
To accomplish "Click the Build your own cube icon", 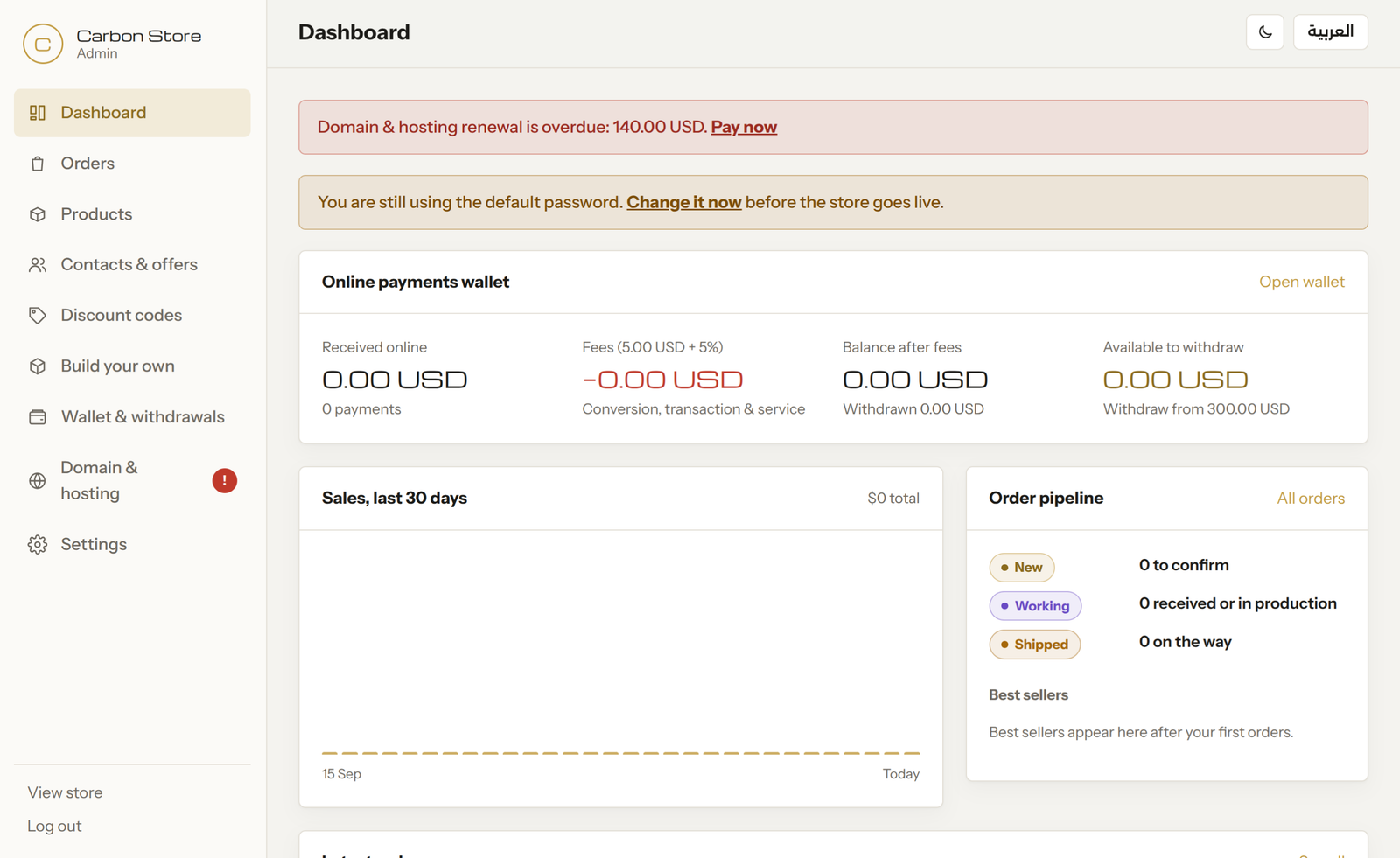I will coord(38,366).
